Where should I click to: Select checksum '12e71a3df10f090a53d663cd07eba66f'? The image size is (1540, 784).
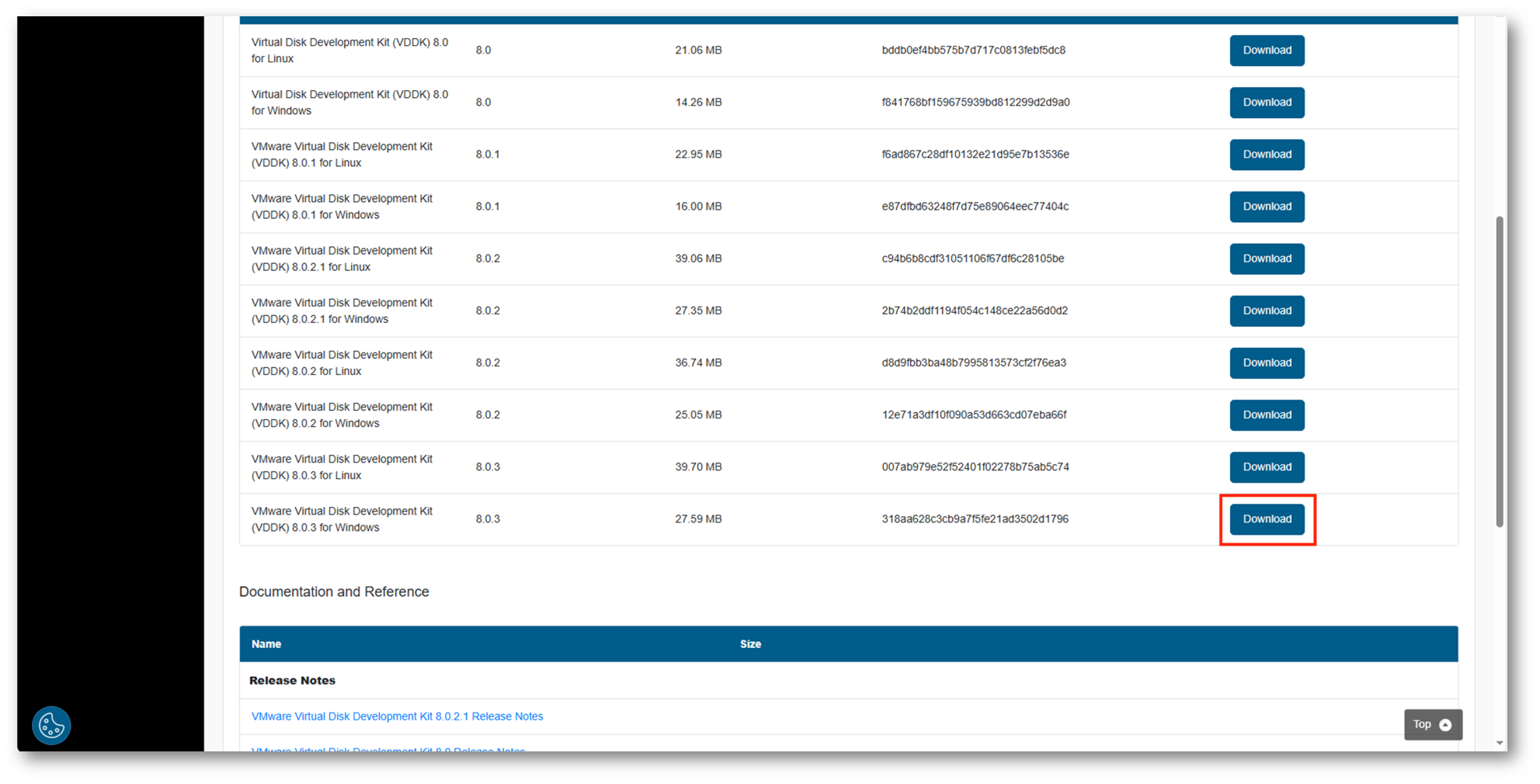point(974,415)
